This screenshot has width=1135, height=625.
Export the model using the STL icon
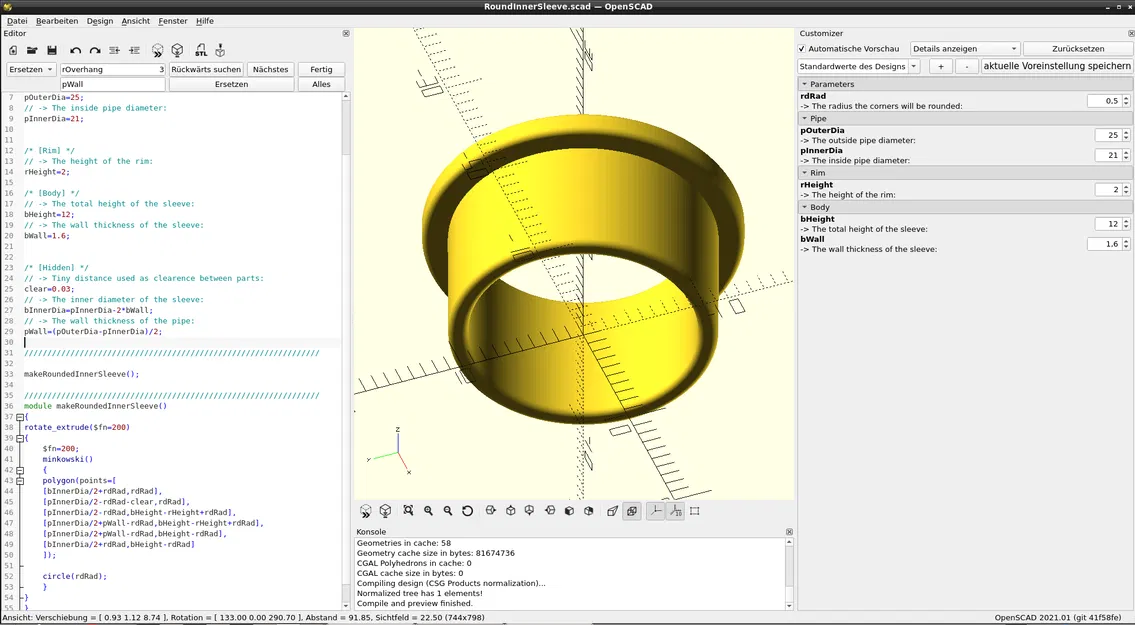200,49
